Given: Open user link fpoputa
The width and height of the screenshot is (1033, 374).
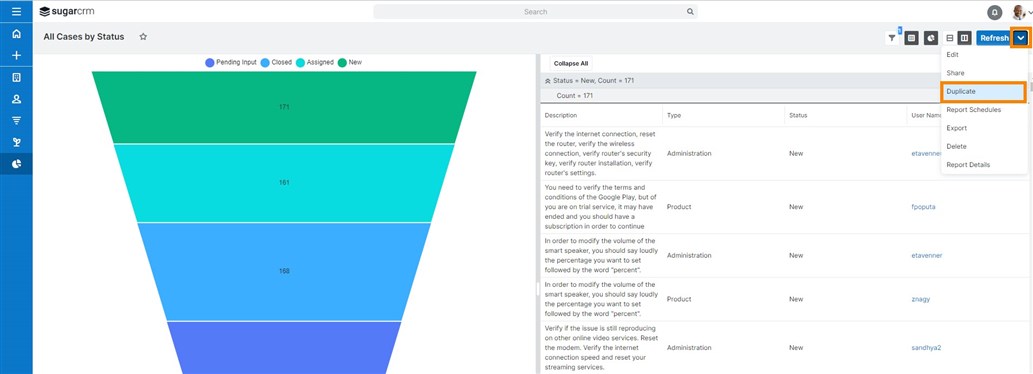Looking at the screenshot, I should [x=923, y=207].
